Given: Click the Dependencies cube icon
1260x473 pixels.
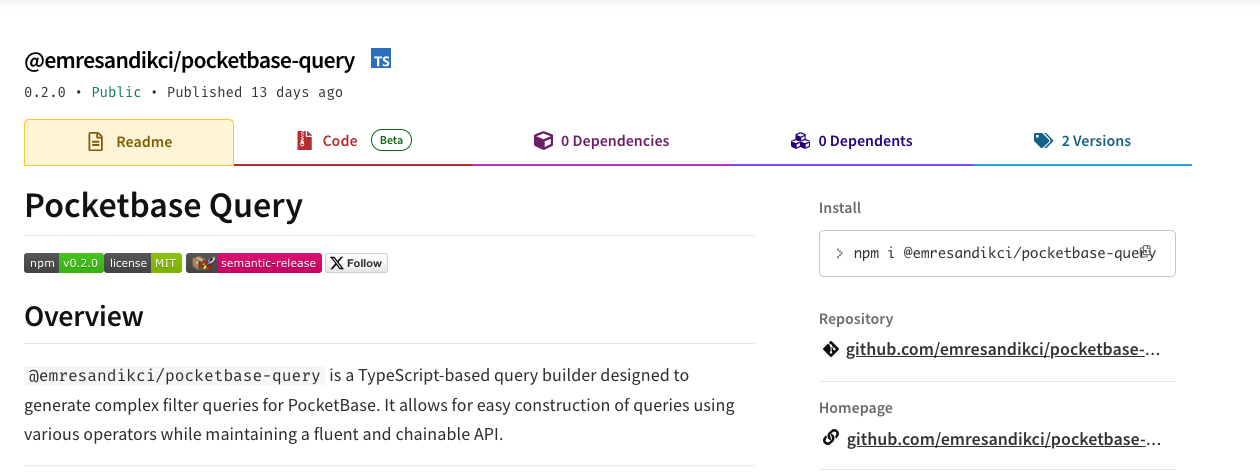Looking at the screenshot, I should pyautogui.click(x=543, y=141).
